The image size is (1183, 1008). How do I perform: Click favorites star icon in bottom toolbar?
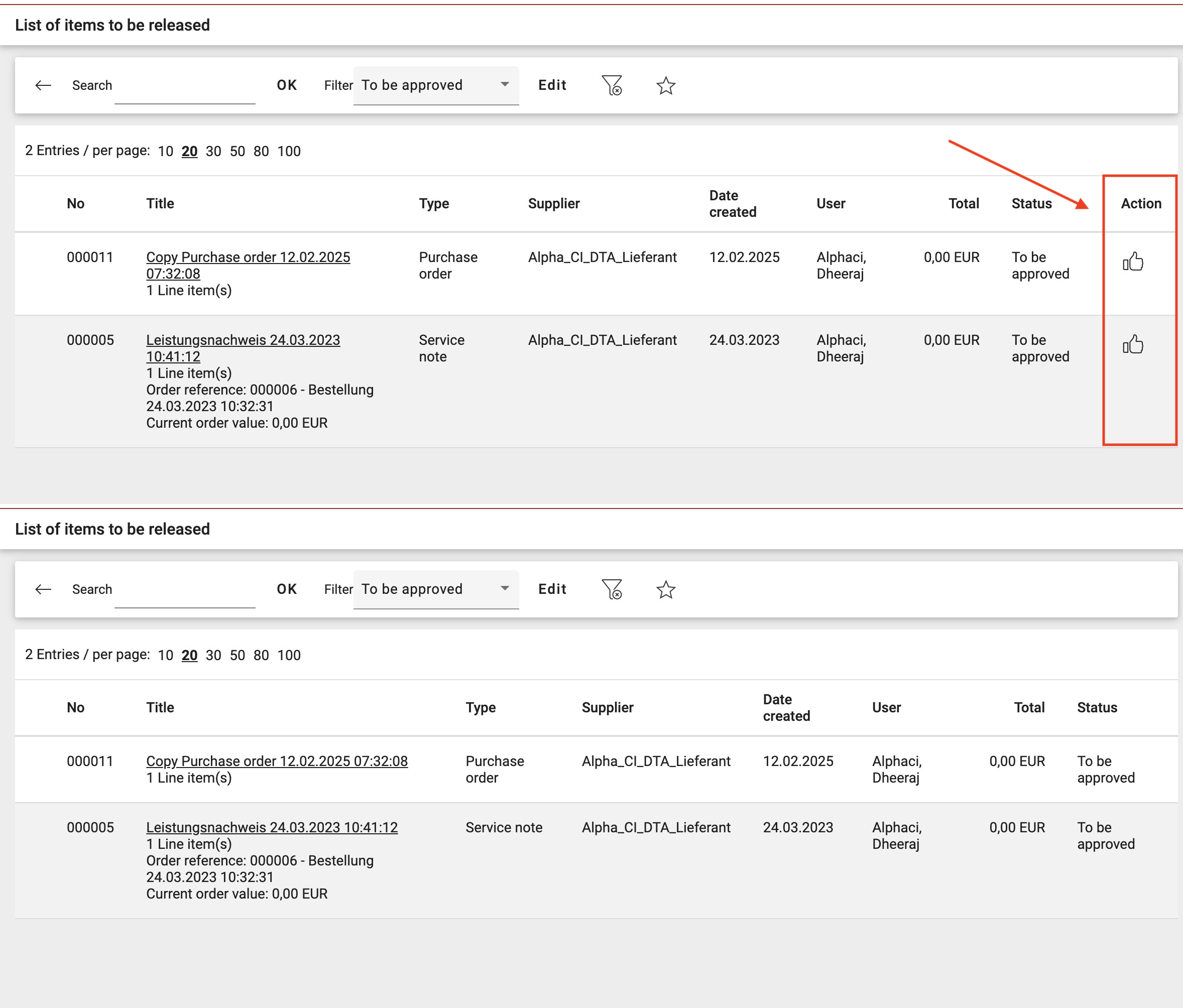[x=666, y=590]
